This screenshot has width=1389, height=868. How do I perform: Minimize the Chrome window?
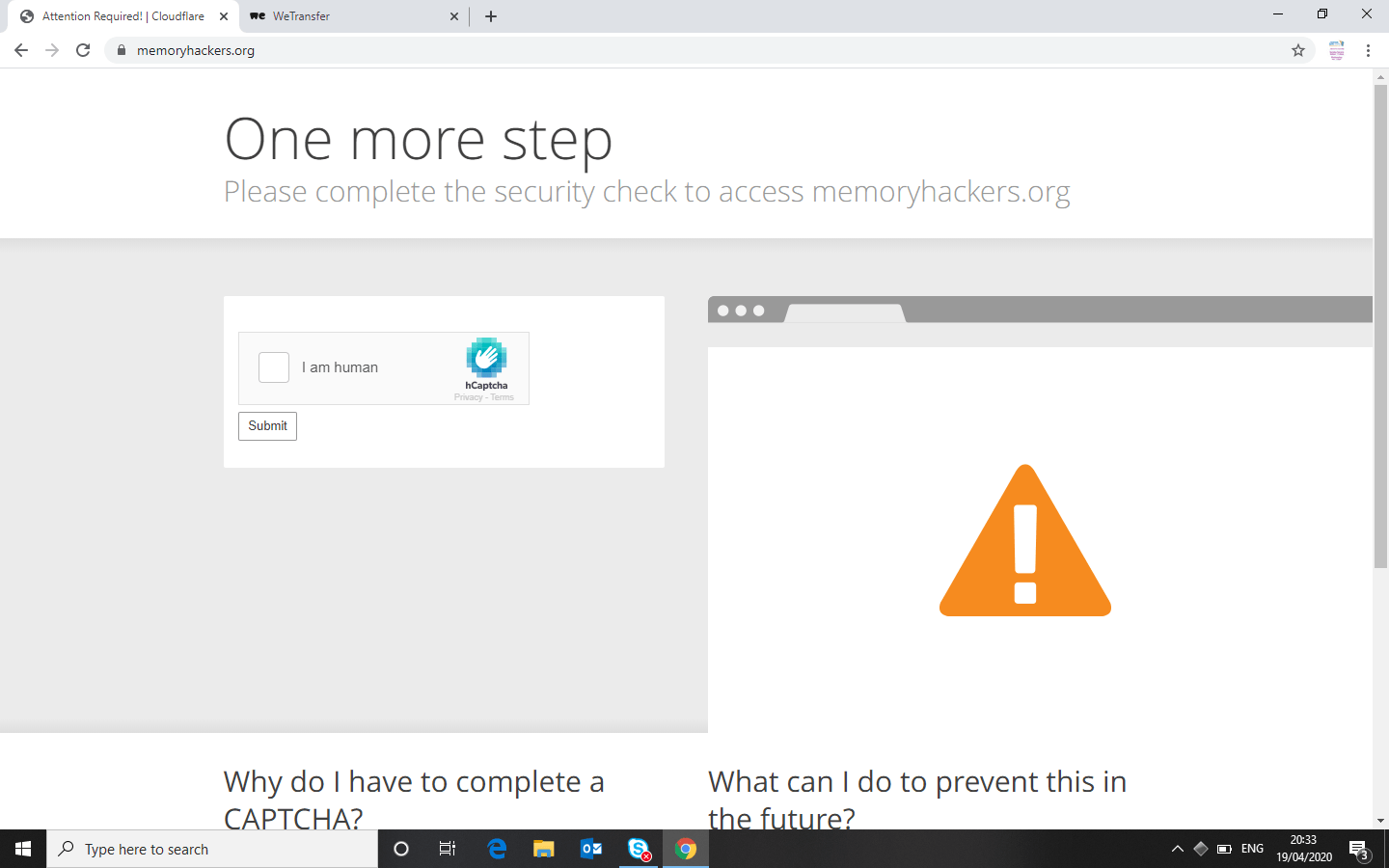(x=1278, y=14)
